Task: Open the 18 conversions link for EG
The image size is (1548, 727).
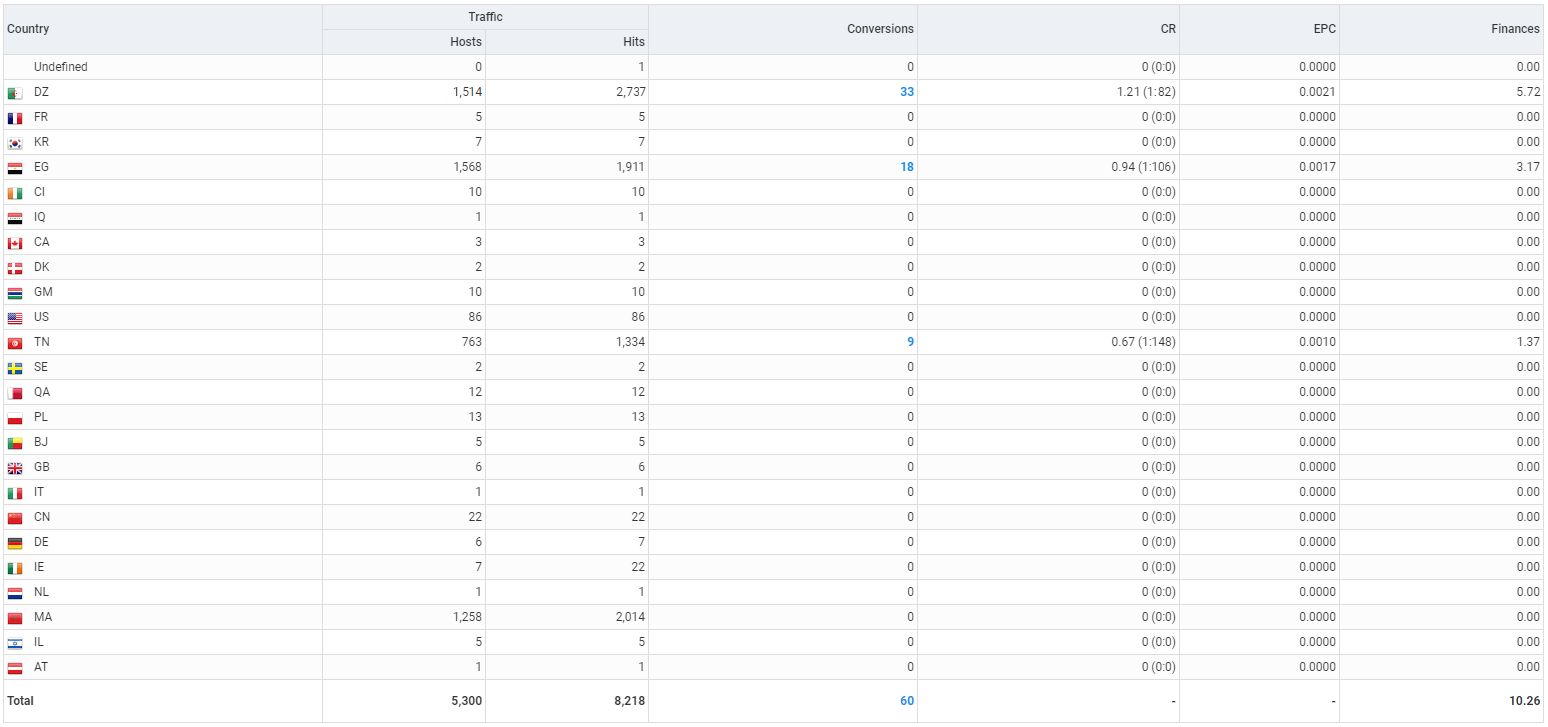Action: (906, 167)
